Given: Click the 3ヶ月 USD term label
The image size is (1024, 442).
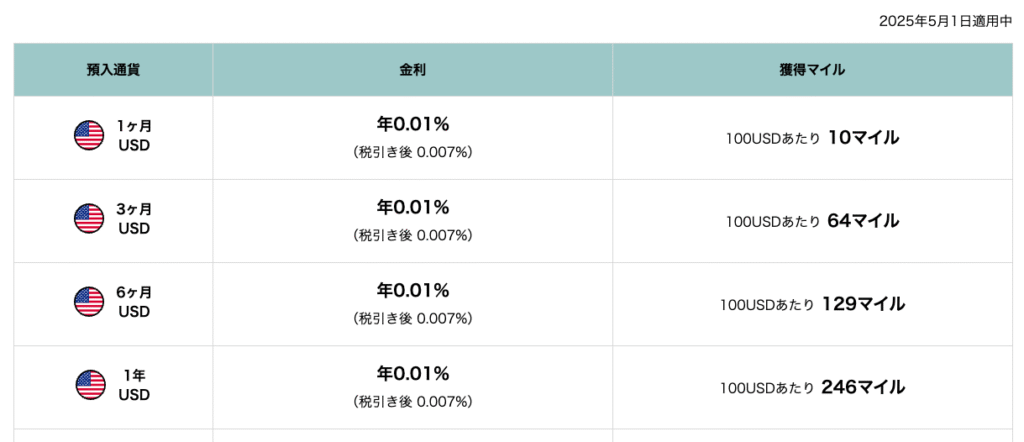Looking at the screenshot, I should click(x=134, y=219).
